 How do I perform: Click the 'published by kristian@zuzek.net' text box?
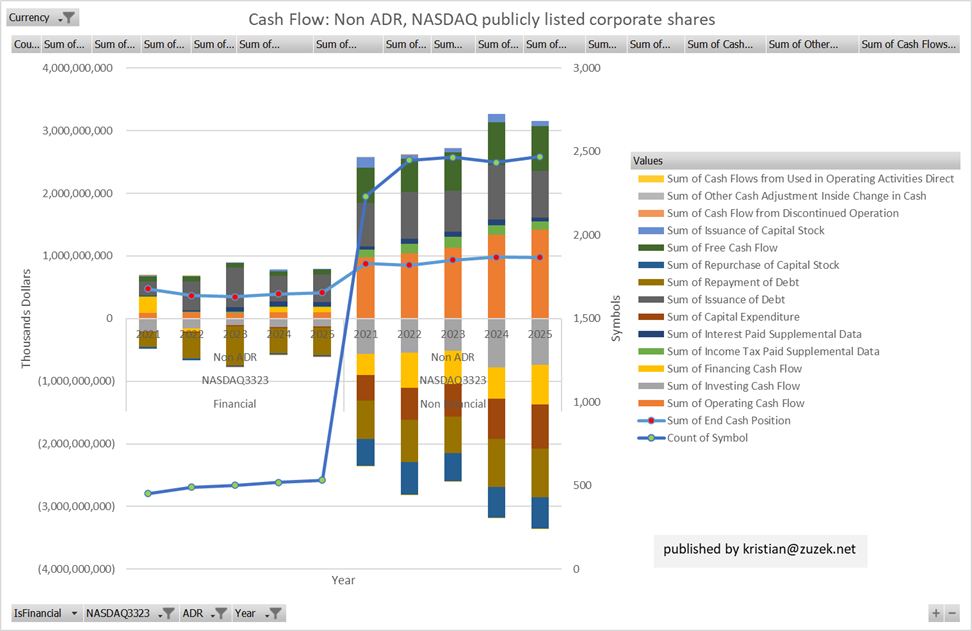[759, 549]
